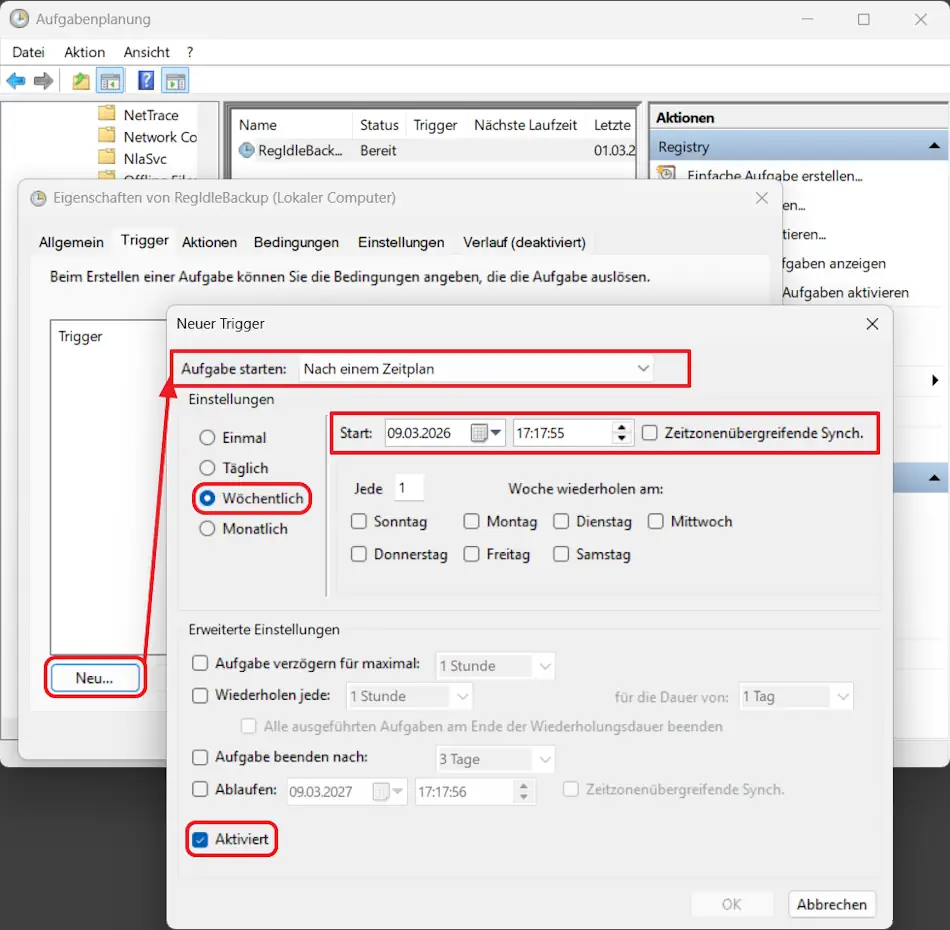Click the back navigation arrow
Screen dimensions: 950x930
pos(14,80)
